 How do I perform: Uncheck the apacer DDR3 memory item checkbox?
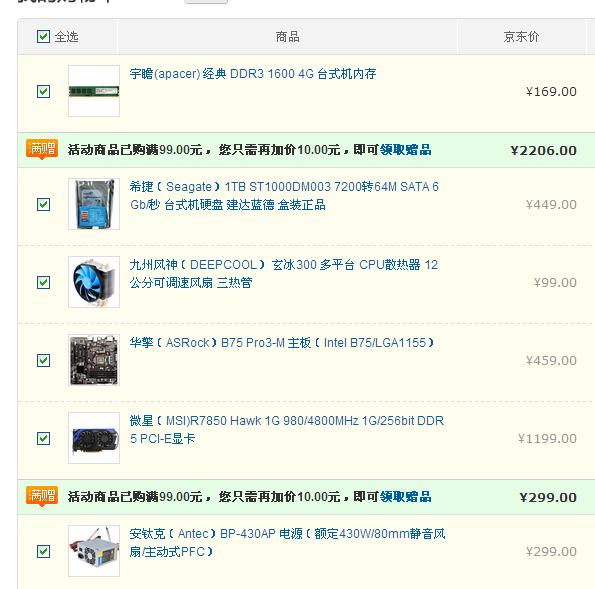click(x=43, y=91)
